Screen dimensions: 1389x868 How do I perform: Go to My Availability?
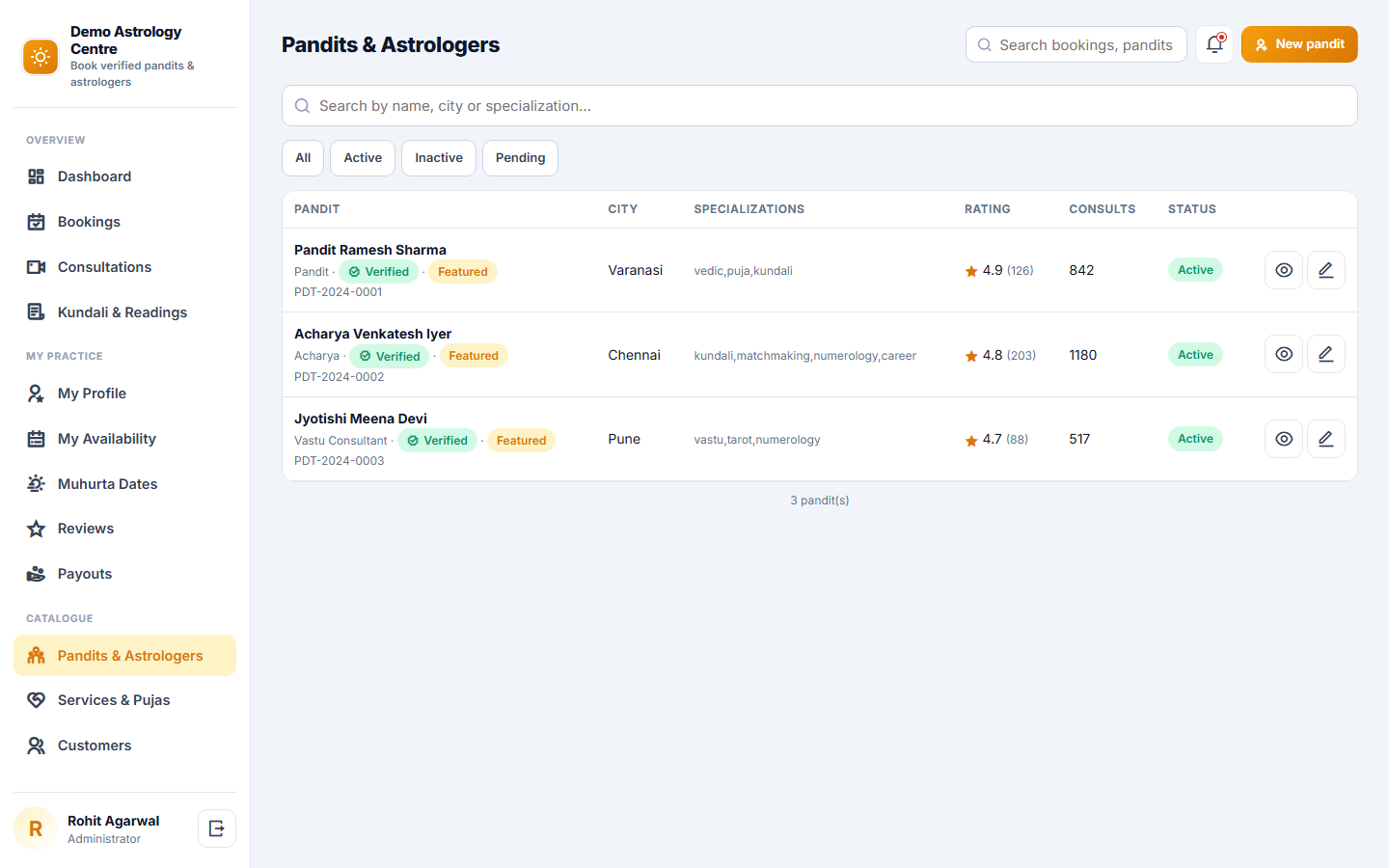coord(125,439)
